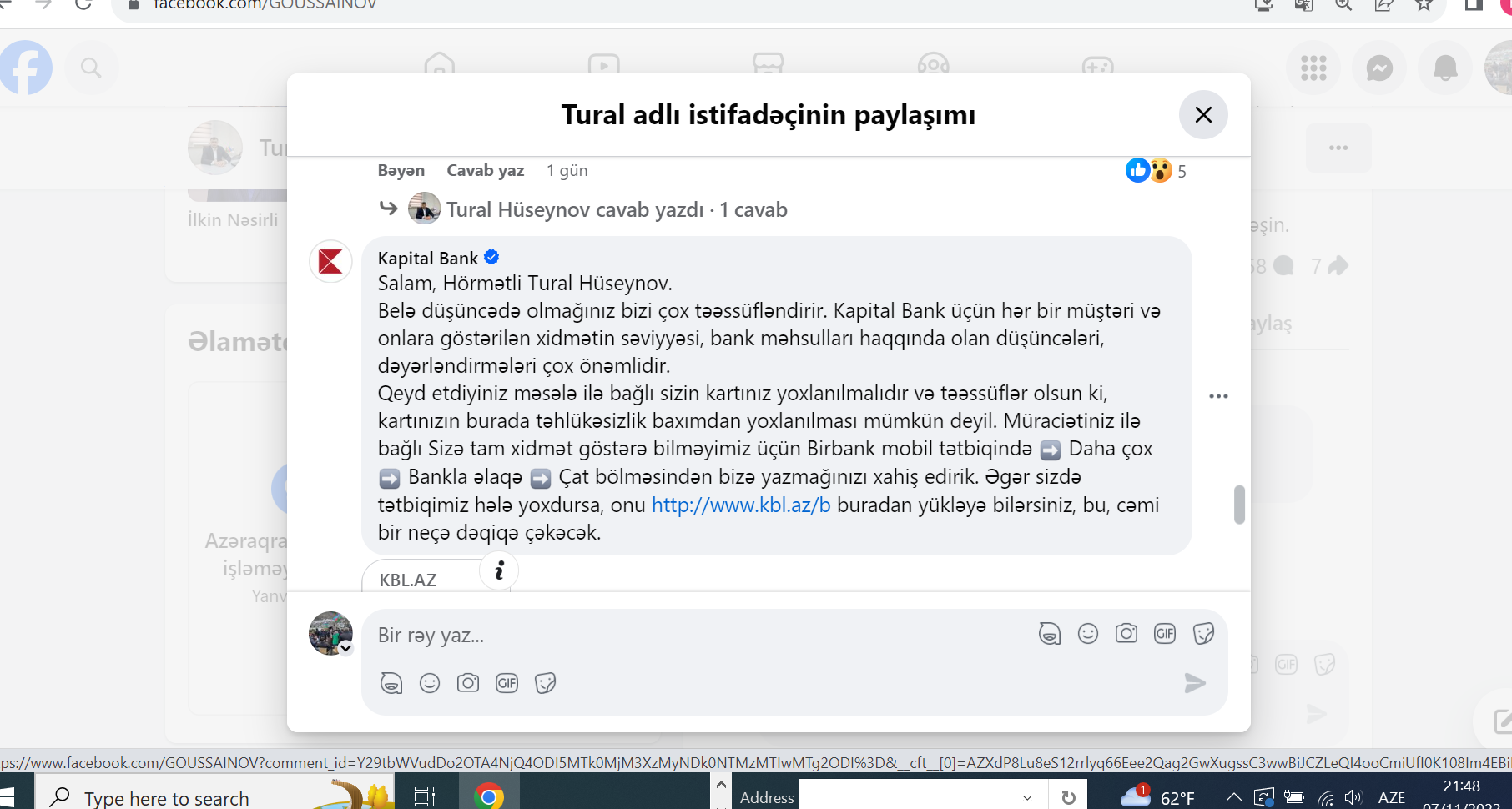The height and width of the screenshot is (809, 1512).
Task: Click the bottom-row emoji smiley icon
Action: coord(430,683)
